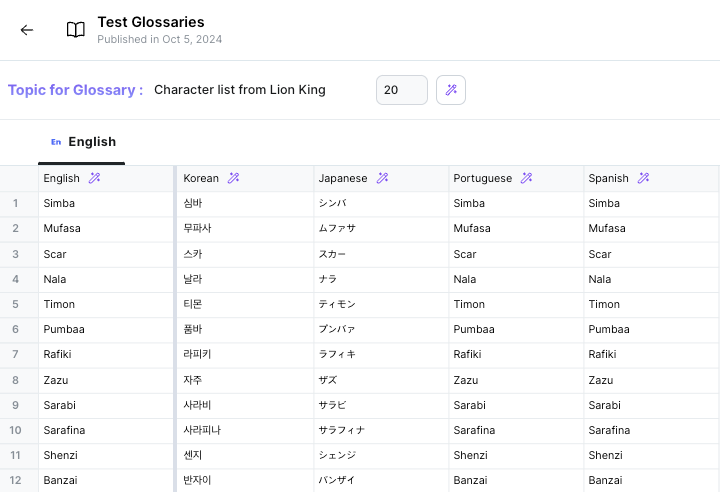Screen dimensions: 720x492
Task: Click the glossary book icon
Action: tap(76, 30)
